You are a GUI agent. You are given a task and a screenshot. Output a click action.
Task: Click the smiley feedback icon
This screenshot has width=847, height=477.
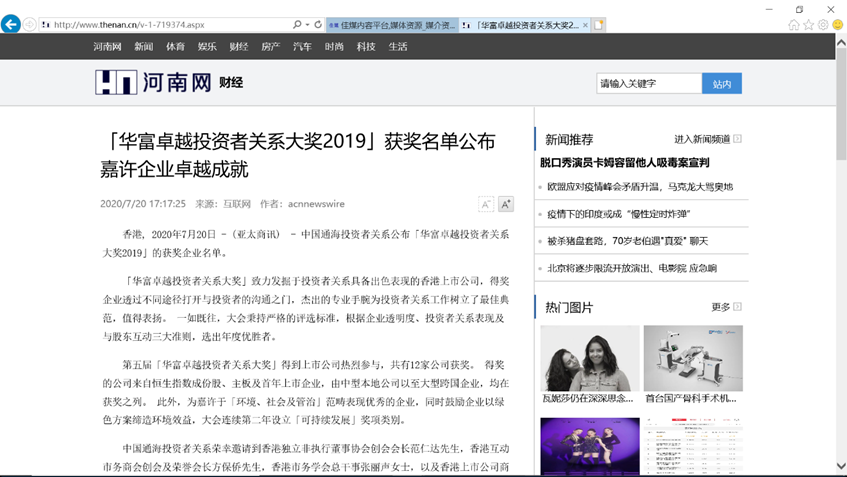tap(838, 25)
